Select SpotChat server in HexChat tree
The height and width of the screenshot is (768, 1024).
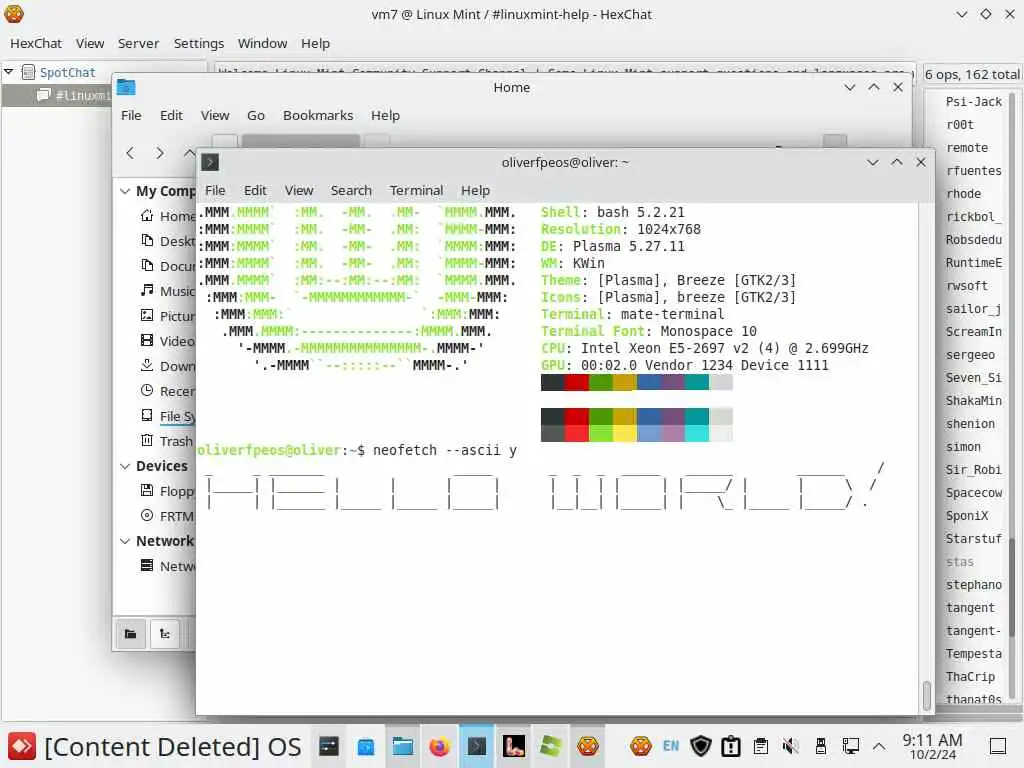click(x=67, y=72)
